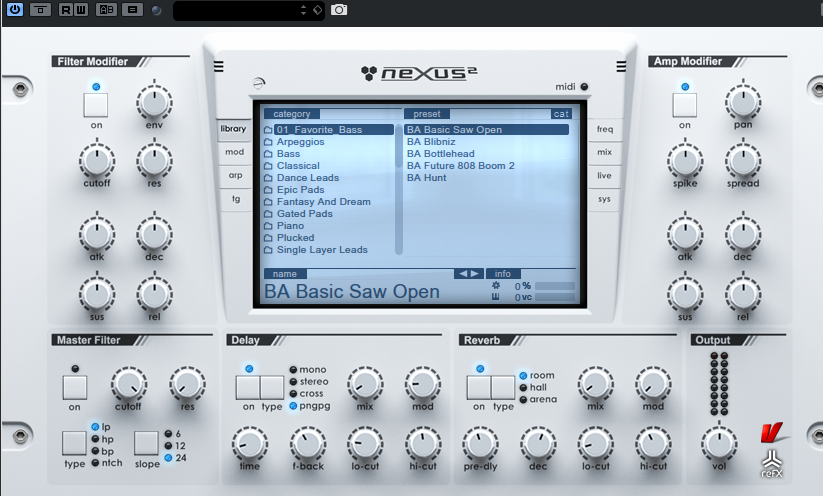
Task: Click the 01_Favorite_Bass folder icon
Action: (268, 130)
